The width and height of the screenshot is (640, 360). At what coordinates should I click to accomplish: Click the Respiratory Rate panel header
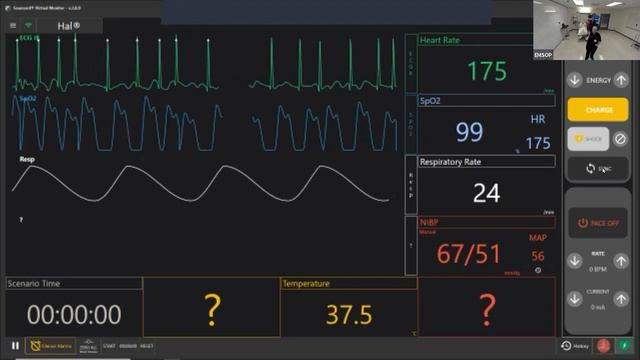point(487,162)
